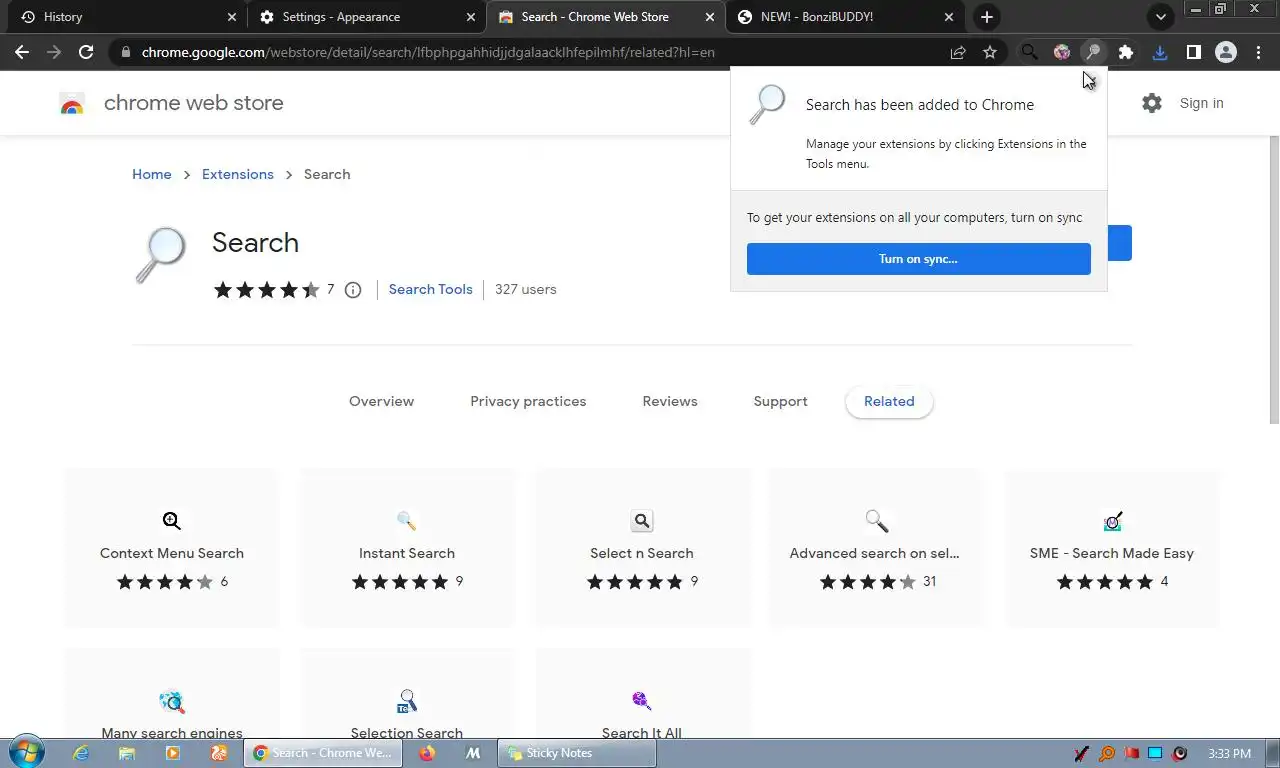Open the Support tab

coord(780,401)
